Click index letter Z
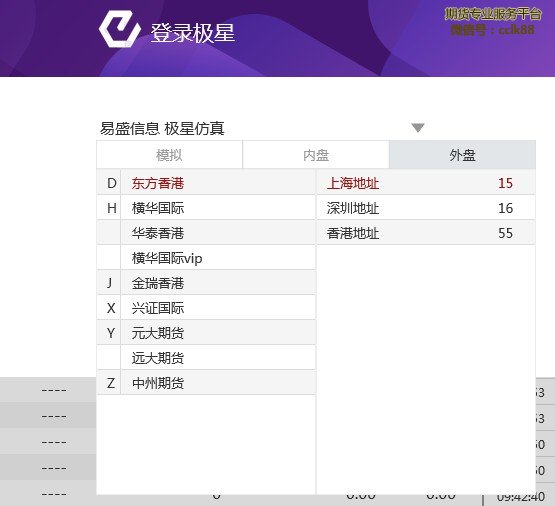 [x=111, y=383]
